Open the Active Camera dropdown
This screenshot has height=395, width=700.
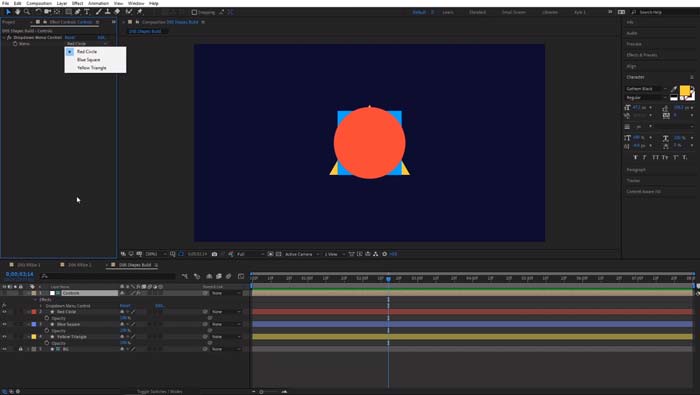pyautogui.click(x=302, y=254)
